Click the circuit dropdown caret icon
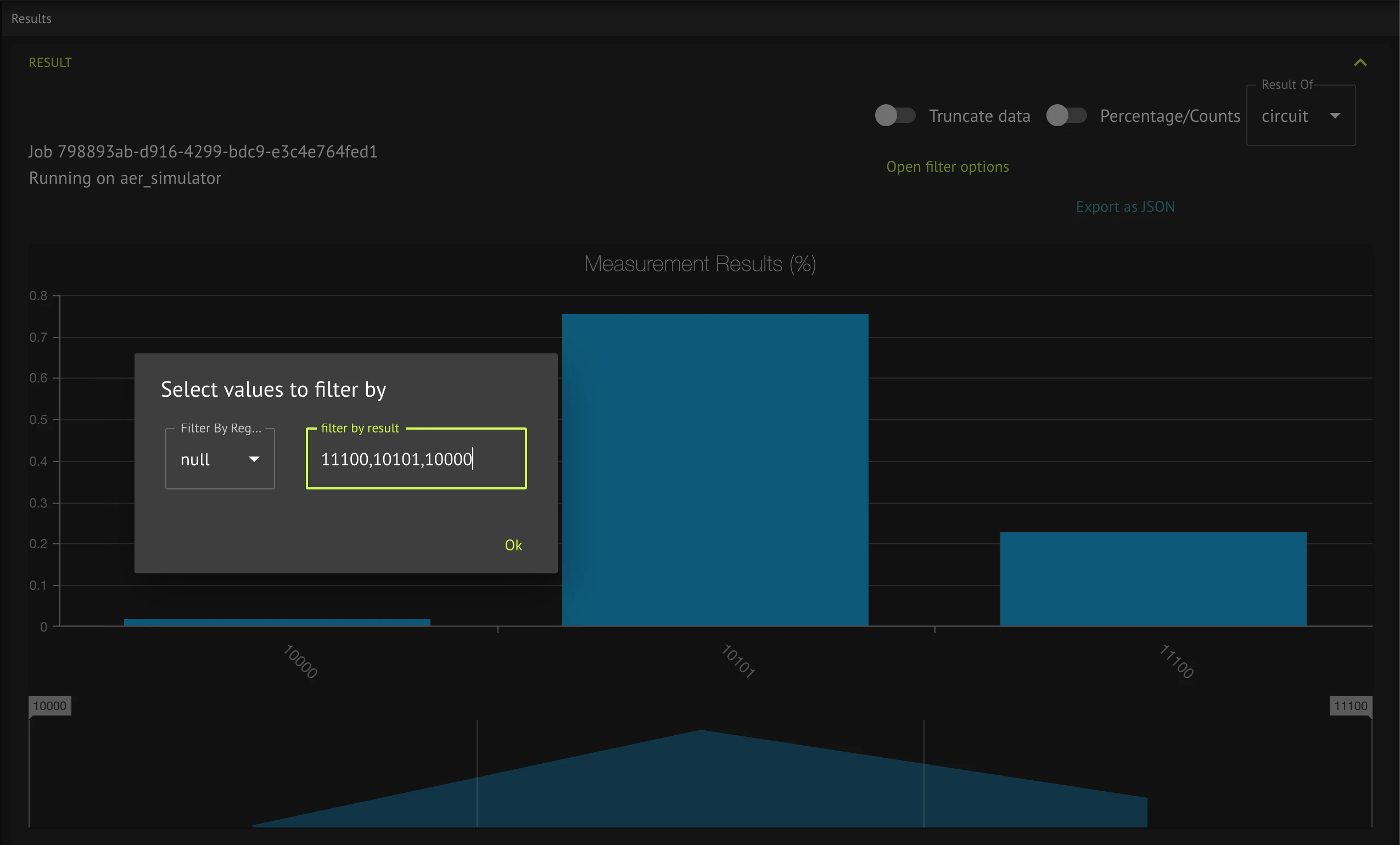Viewport: 1400px width, 845px height. (1335, 116)
